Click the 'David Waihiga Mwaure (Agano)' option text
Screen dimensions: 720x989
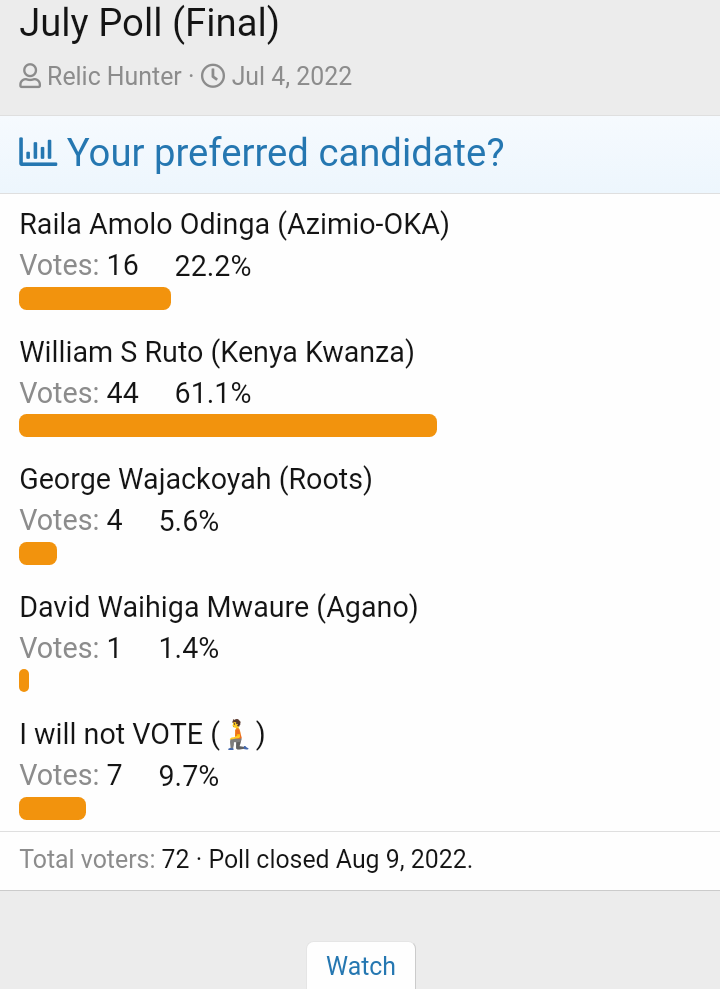click(219, 607)
